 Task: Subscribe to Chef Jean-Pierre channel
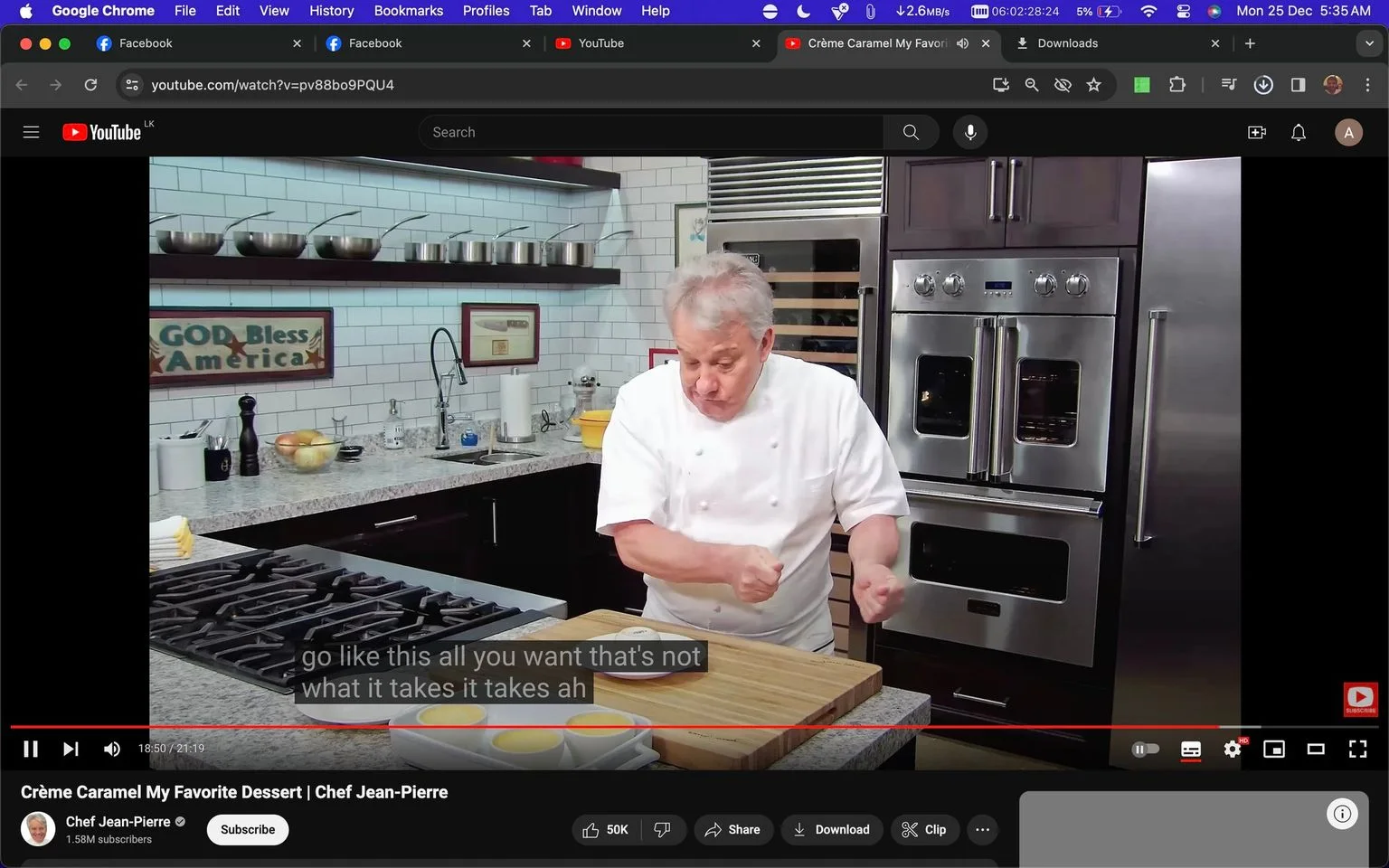point(248,829)
